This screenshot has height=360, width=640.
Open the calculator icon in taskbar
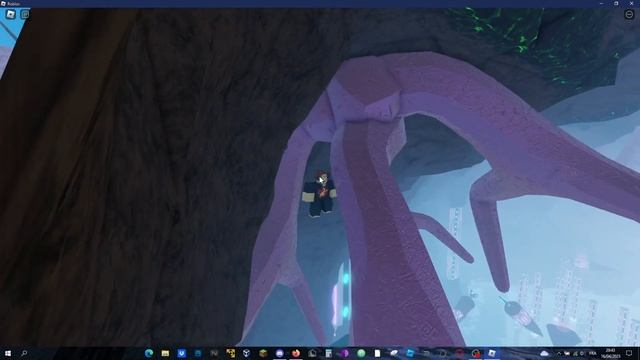(x=329, y=353)
